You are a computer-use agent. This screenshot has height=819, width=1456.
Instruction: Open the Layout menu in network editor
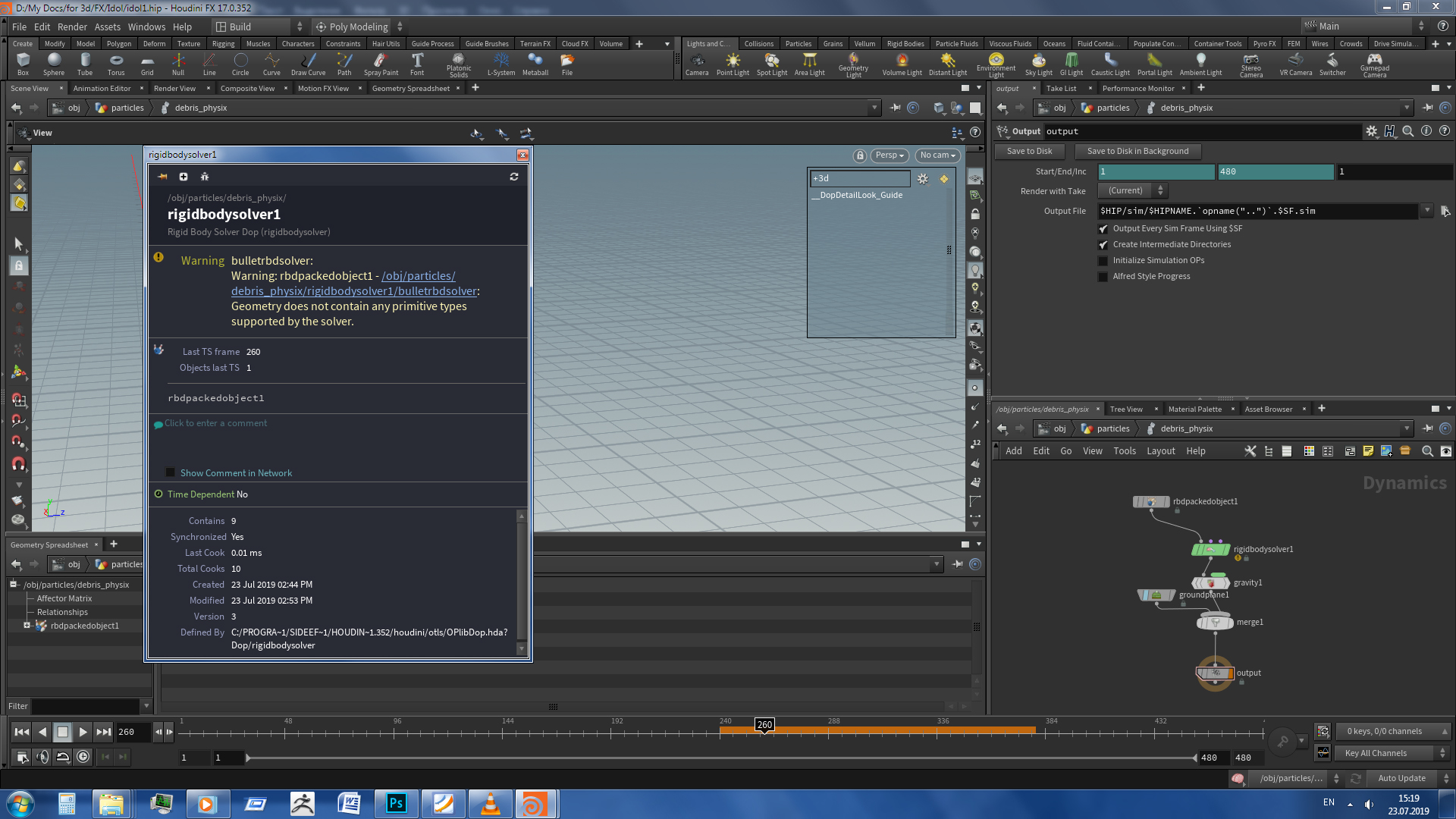(1161, 450)
